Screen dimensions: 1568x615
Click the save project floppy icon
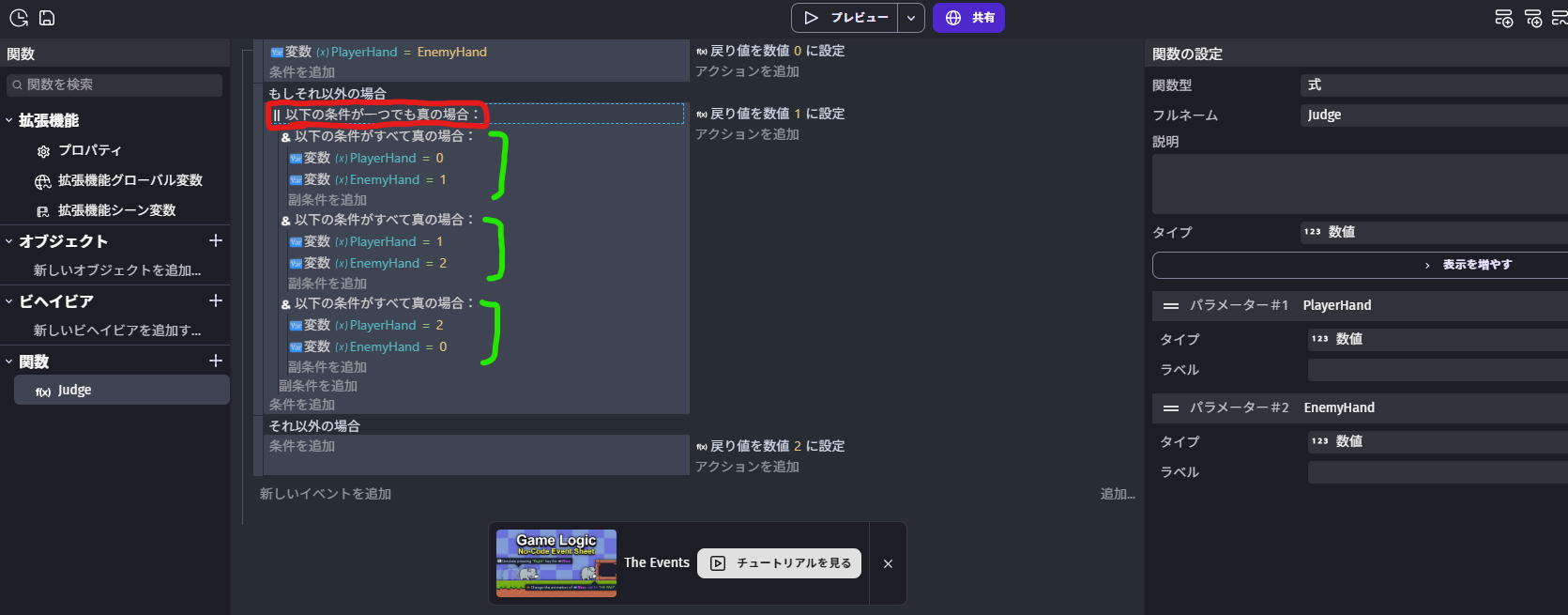tap(47, 18)
